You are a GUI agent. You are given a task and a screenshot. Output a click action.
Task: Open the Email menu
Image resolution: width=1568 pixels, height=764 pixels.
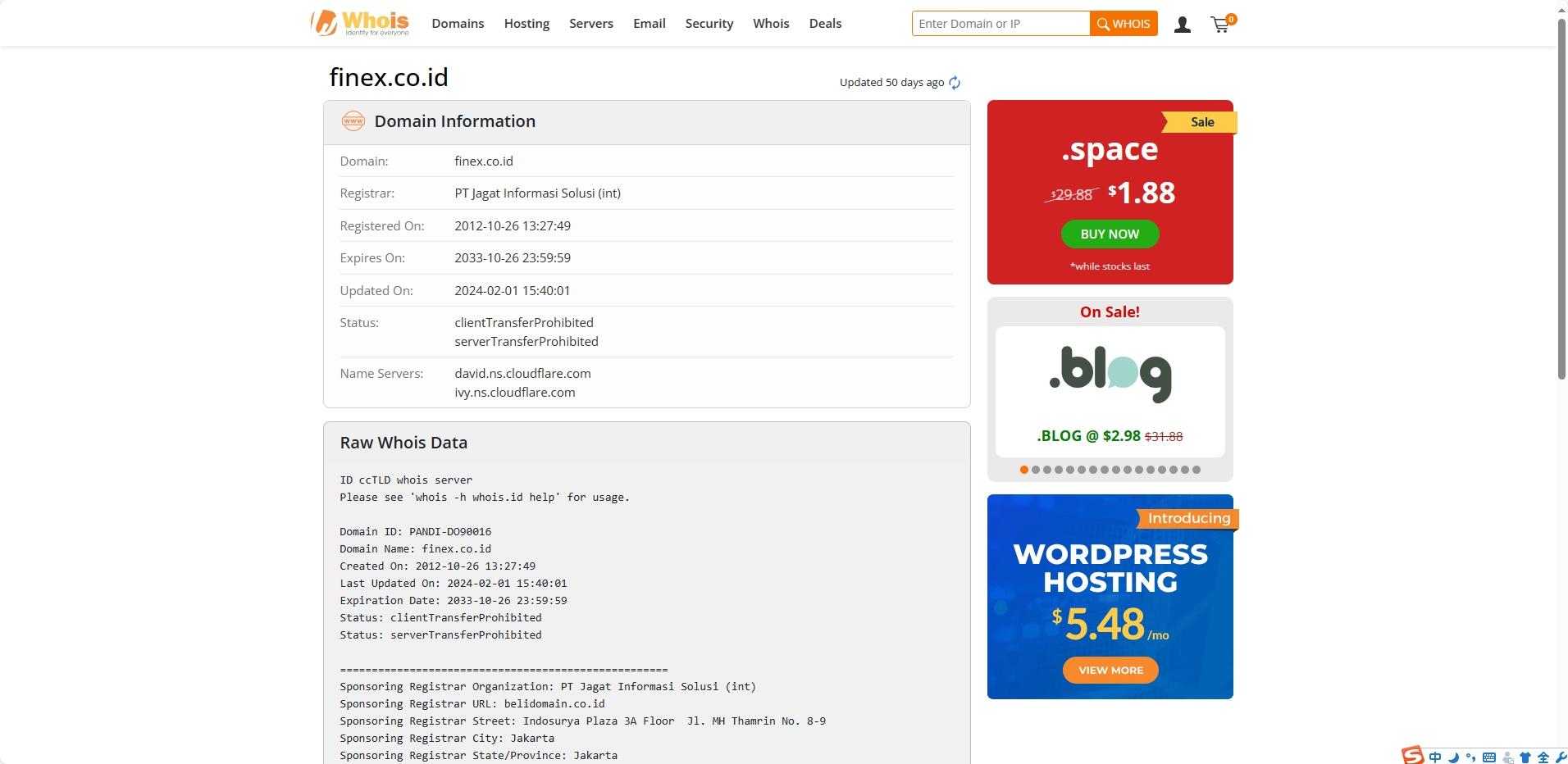pos(650,24)
